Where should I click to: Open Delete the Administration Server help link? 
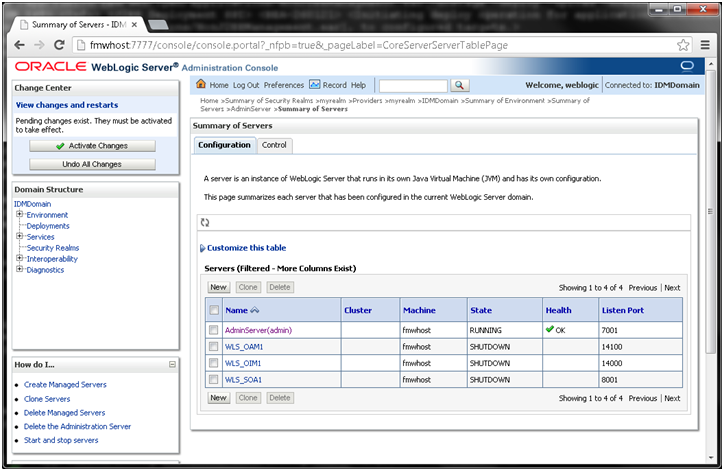[78, 427]
